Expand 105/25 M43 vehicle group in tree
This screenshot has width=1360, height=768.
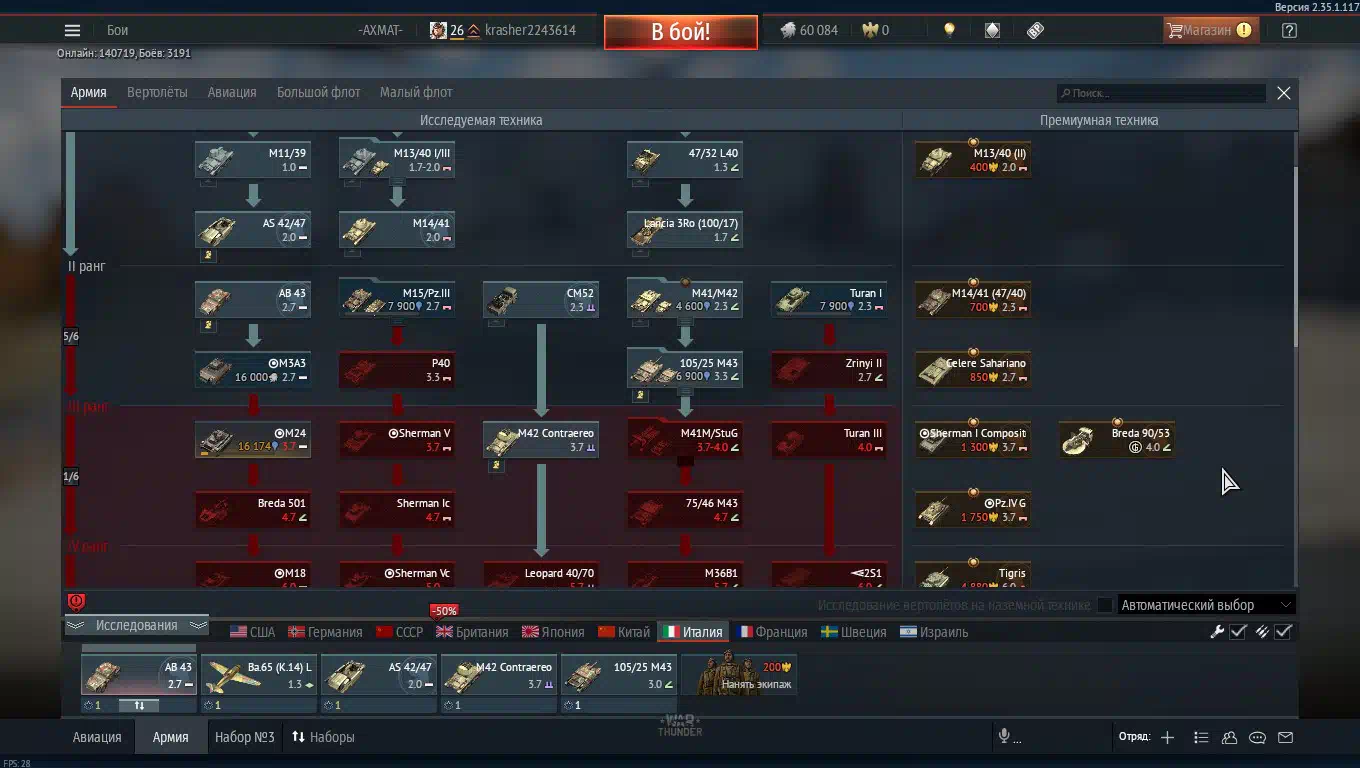685,370
